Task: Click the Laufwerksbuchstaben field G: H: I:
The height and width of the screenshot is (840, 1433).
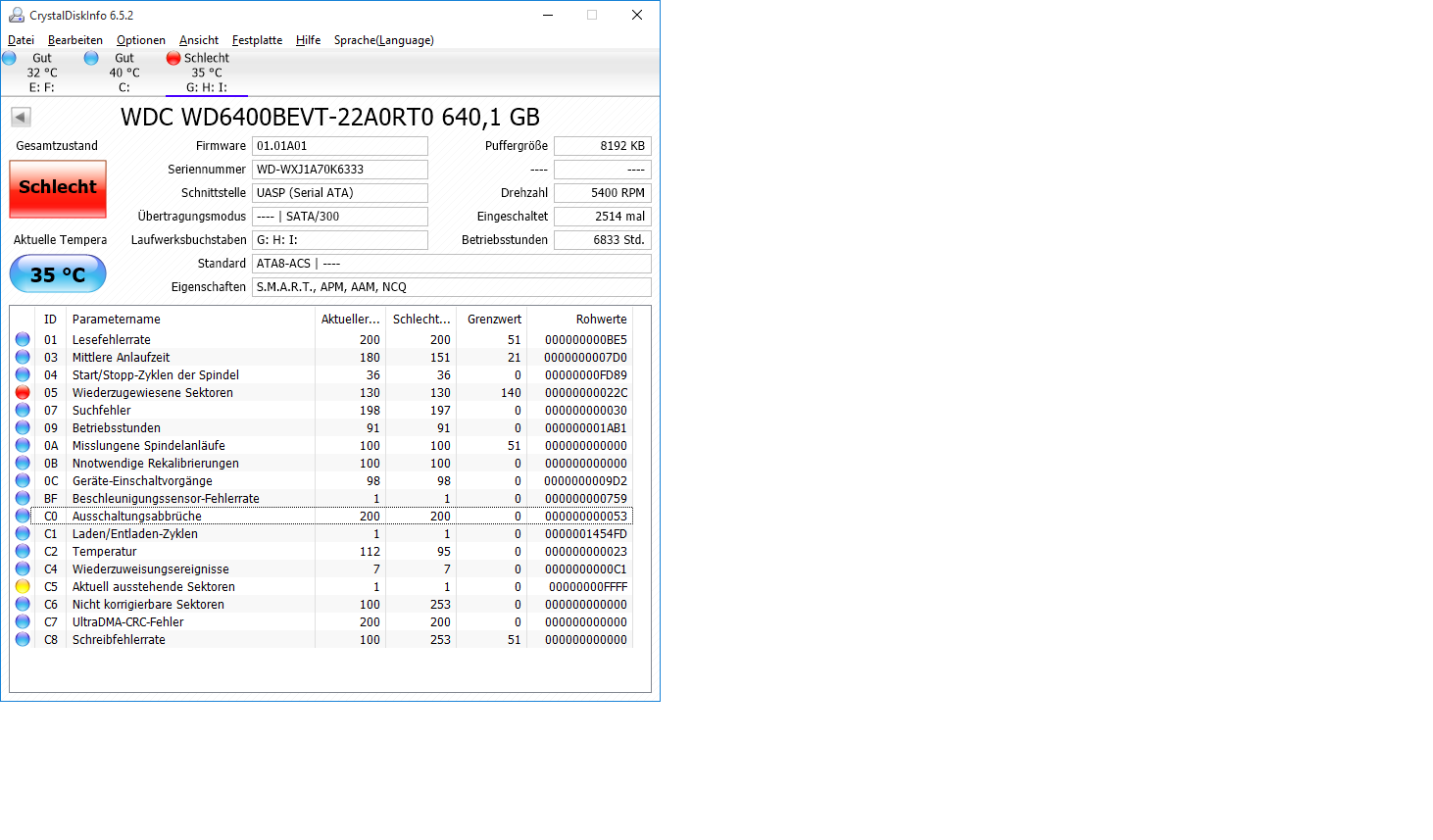Action: [340, 240]
